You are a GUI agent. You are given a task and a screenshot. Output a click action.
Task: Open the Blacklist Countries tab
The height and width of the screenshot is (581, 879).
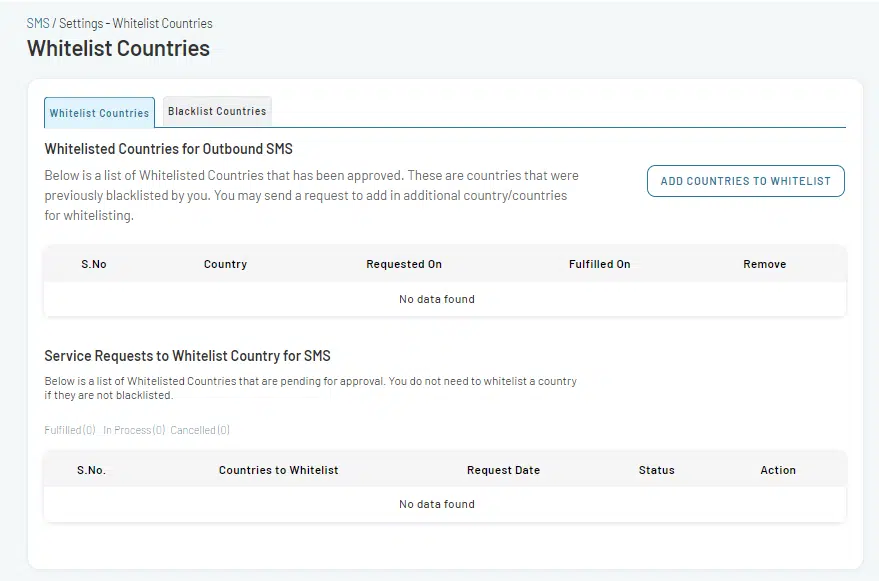[217, 111]
